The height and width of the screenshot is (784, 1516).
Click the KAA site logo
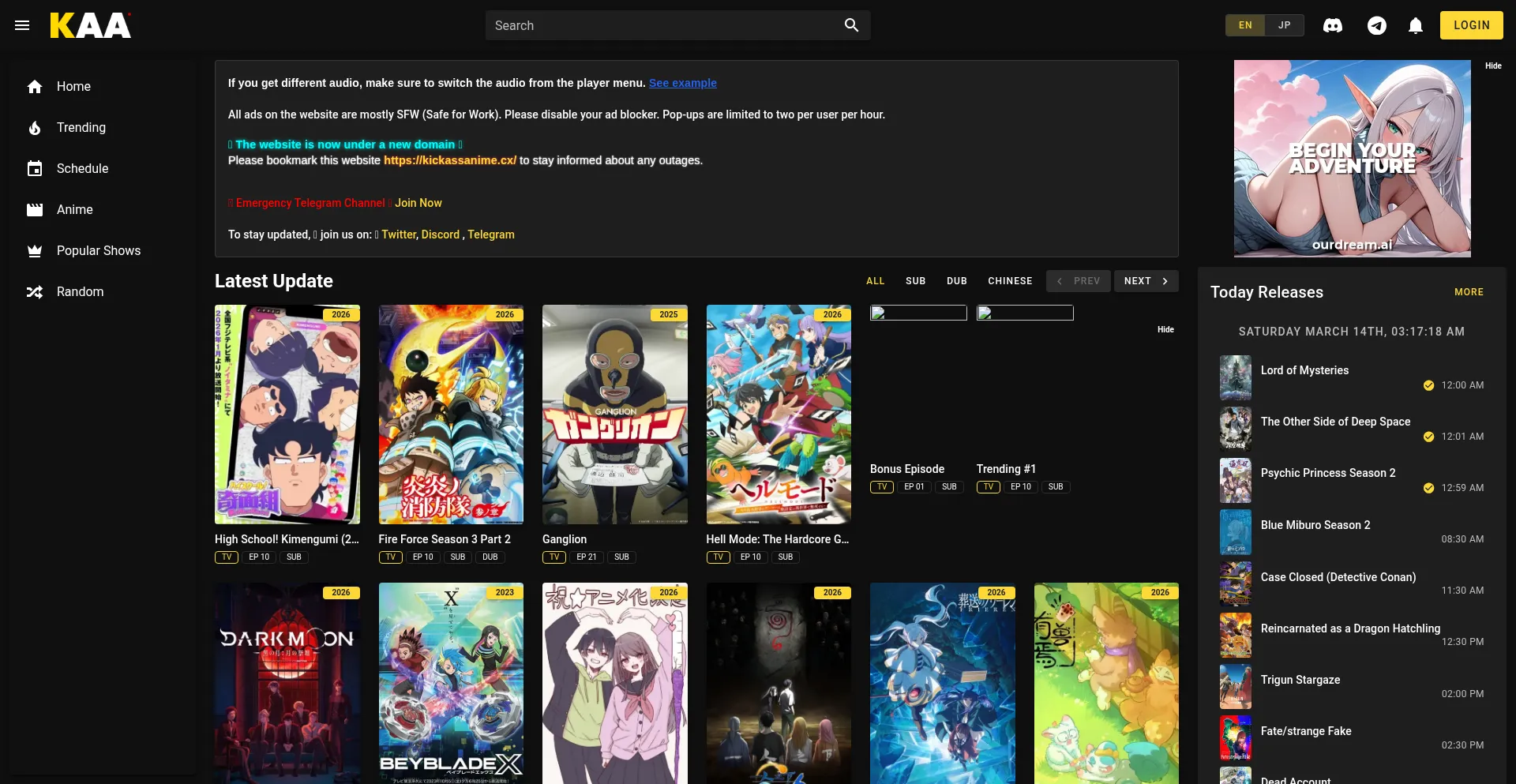pos(91,25)
